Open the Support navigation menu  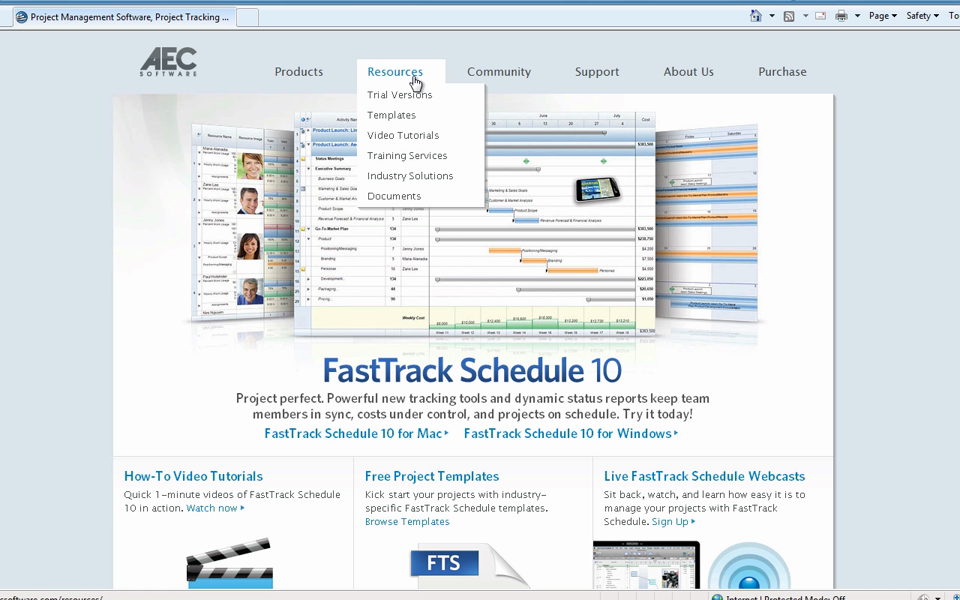[x=597, y=72]
